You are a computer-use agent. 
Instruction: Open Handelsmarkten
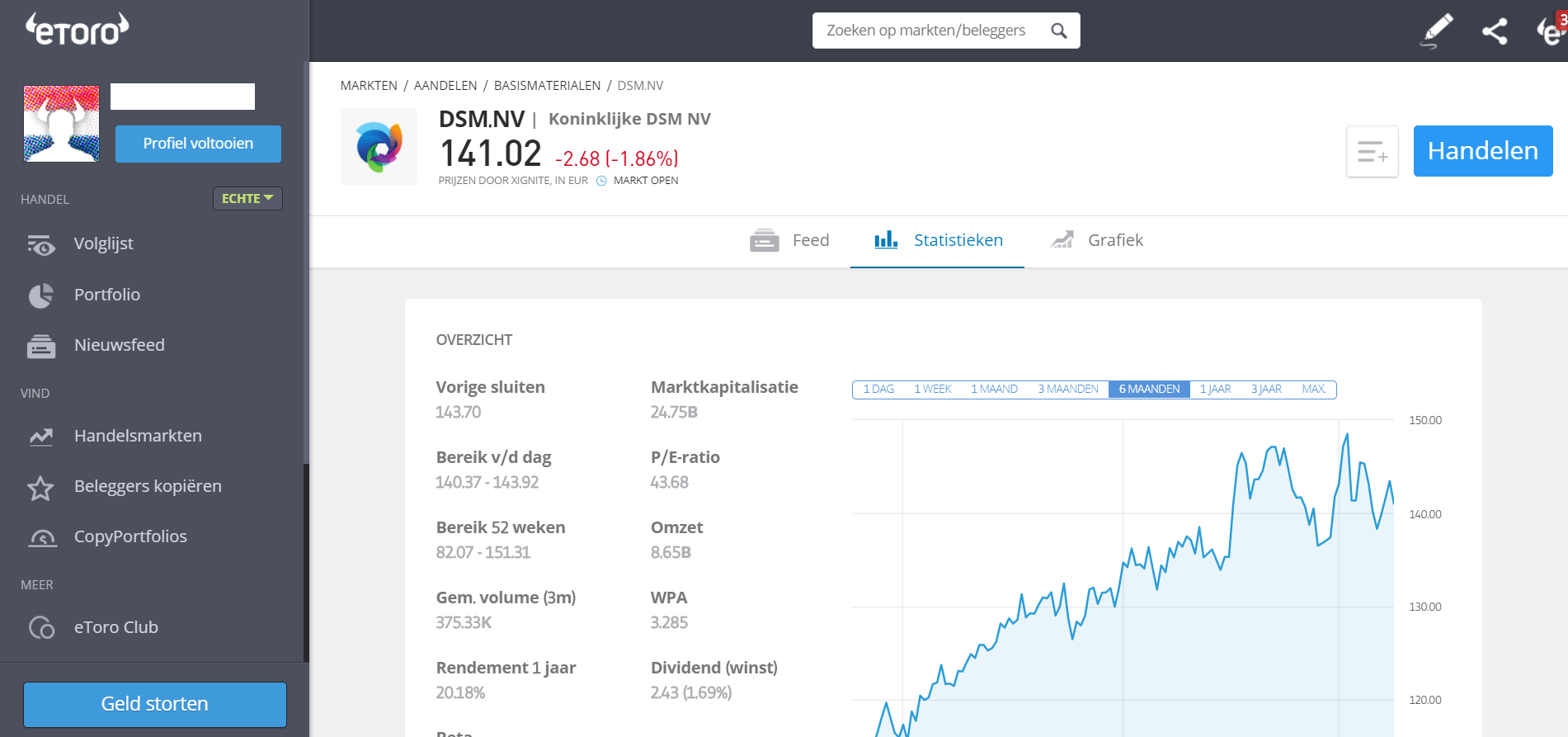pos(138,436)
